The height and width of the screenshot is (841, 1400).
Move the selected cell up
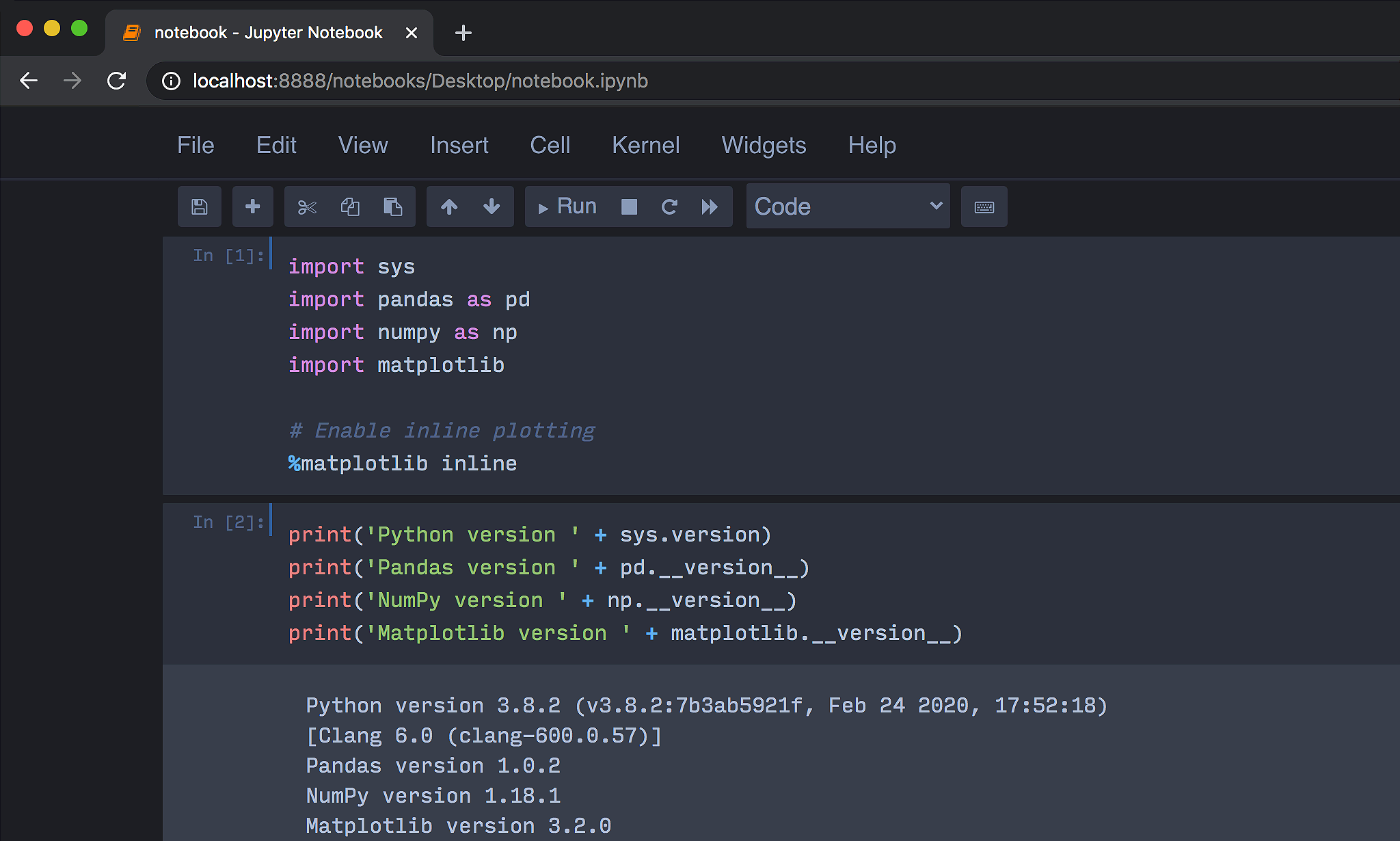pyautogui.click(x=449, y=206)
